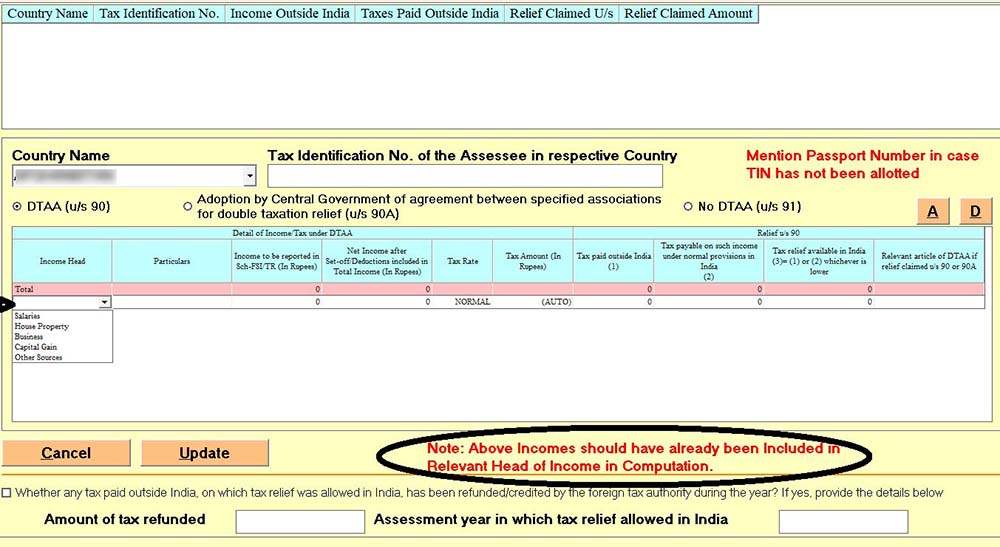
Task: Pick House Property from the income head list
Action: tap(41, 326)
